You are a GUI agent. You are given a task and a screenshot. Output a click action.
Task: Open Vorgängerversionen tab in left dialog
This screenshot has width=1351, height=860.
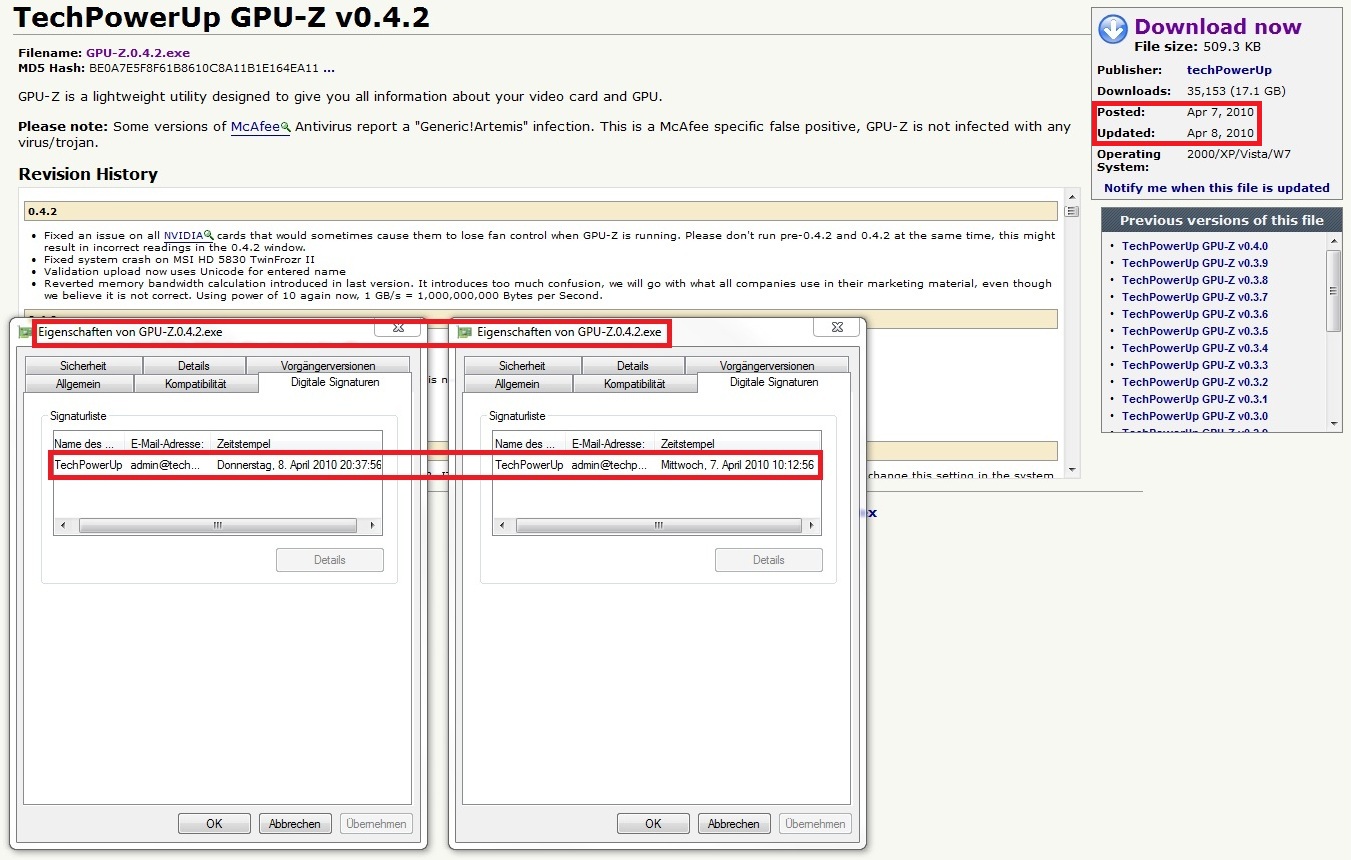coord(328,366)
